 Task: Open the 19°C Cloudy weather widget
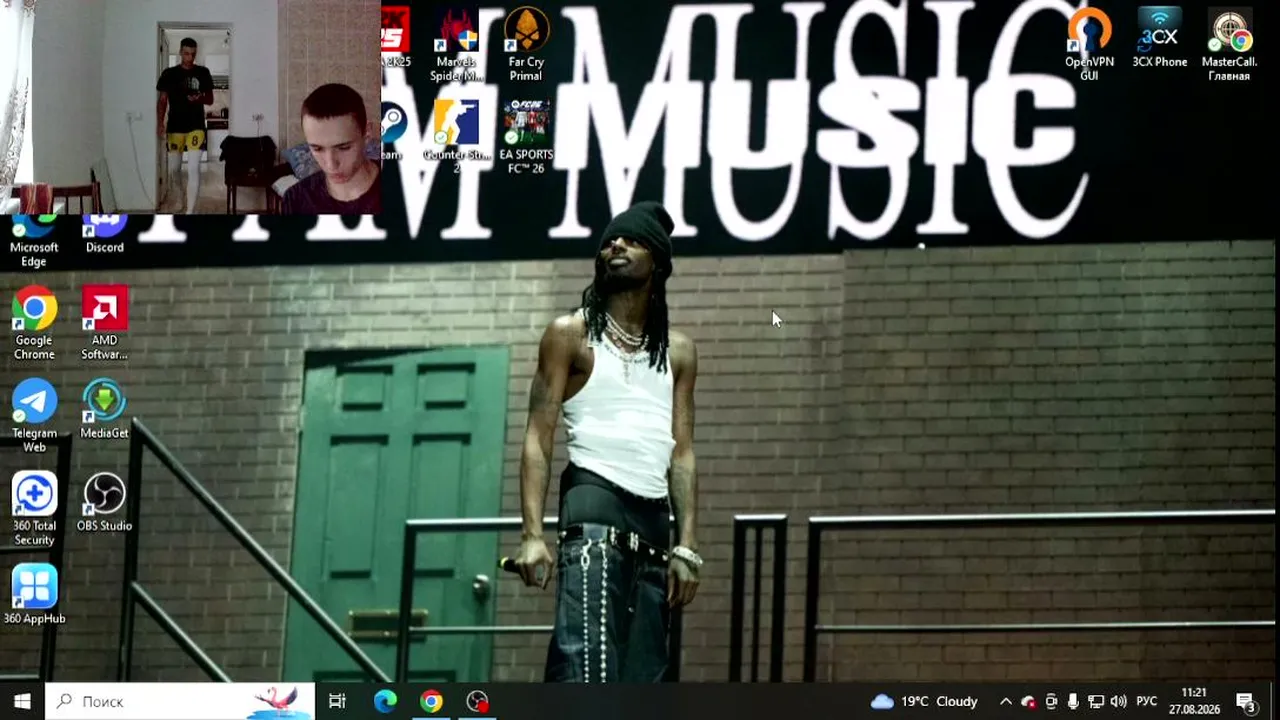coord(924,701)
